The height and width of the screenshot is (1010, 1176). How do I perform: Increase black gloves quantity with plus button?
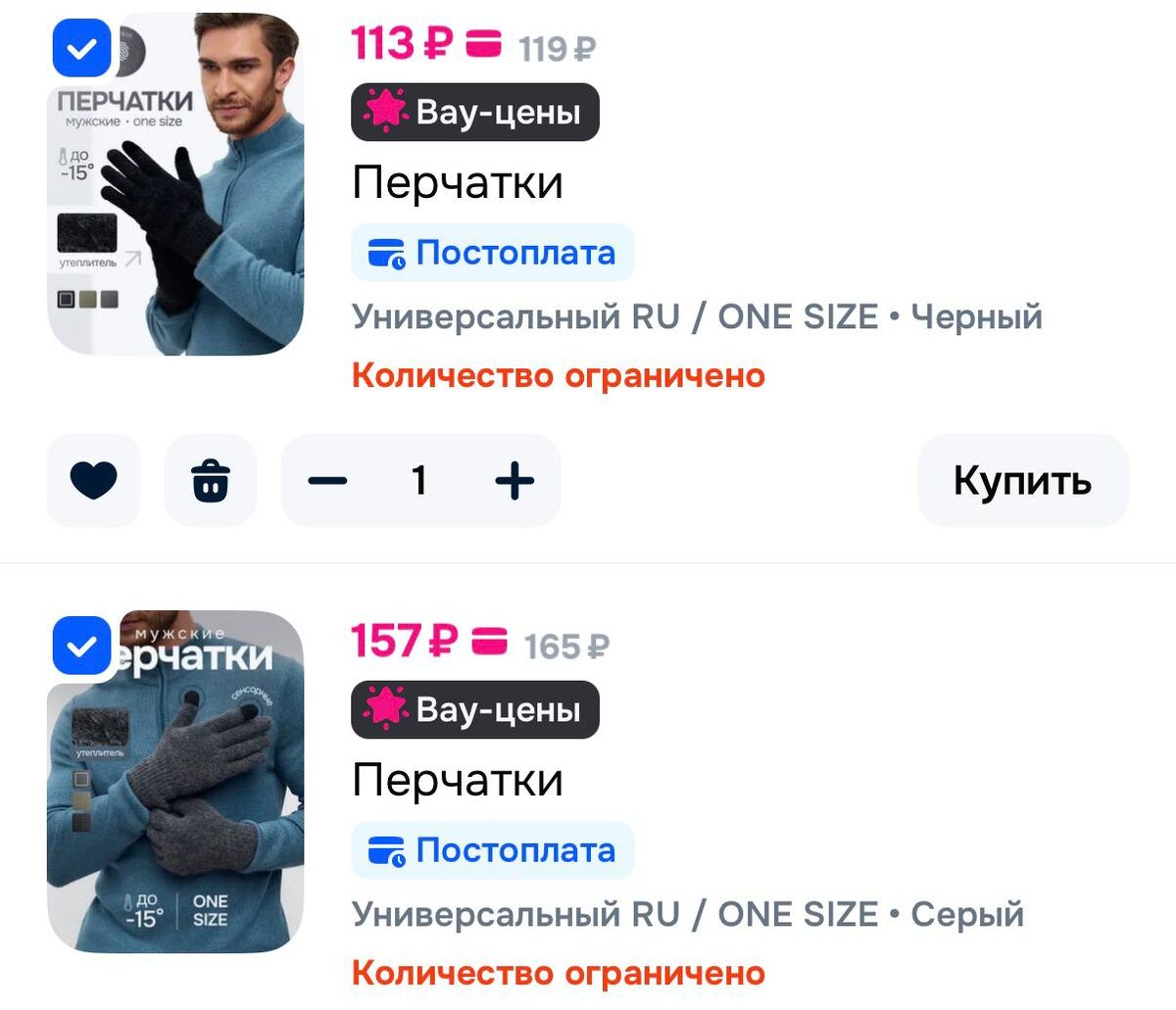(514, 480)
